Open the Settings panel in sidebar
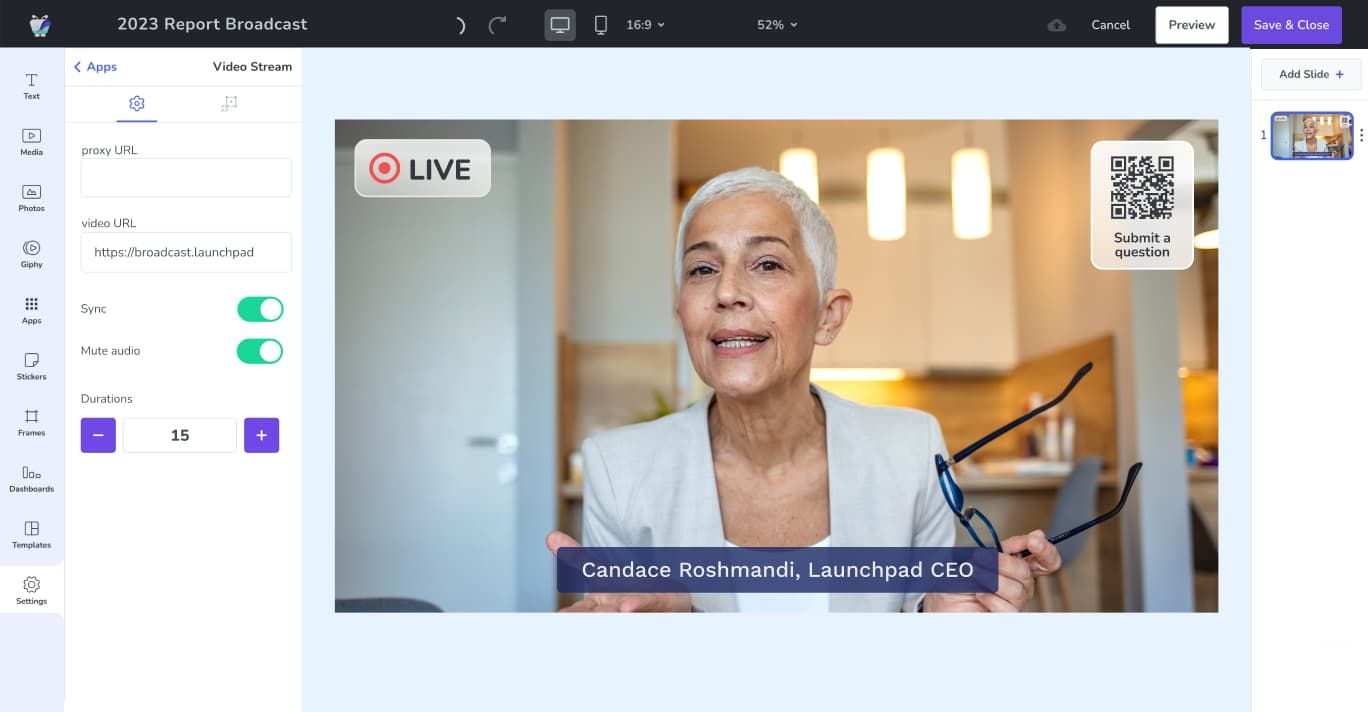 point(32,590)
